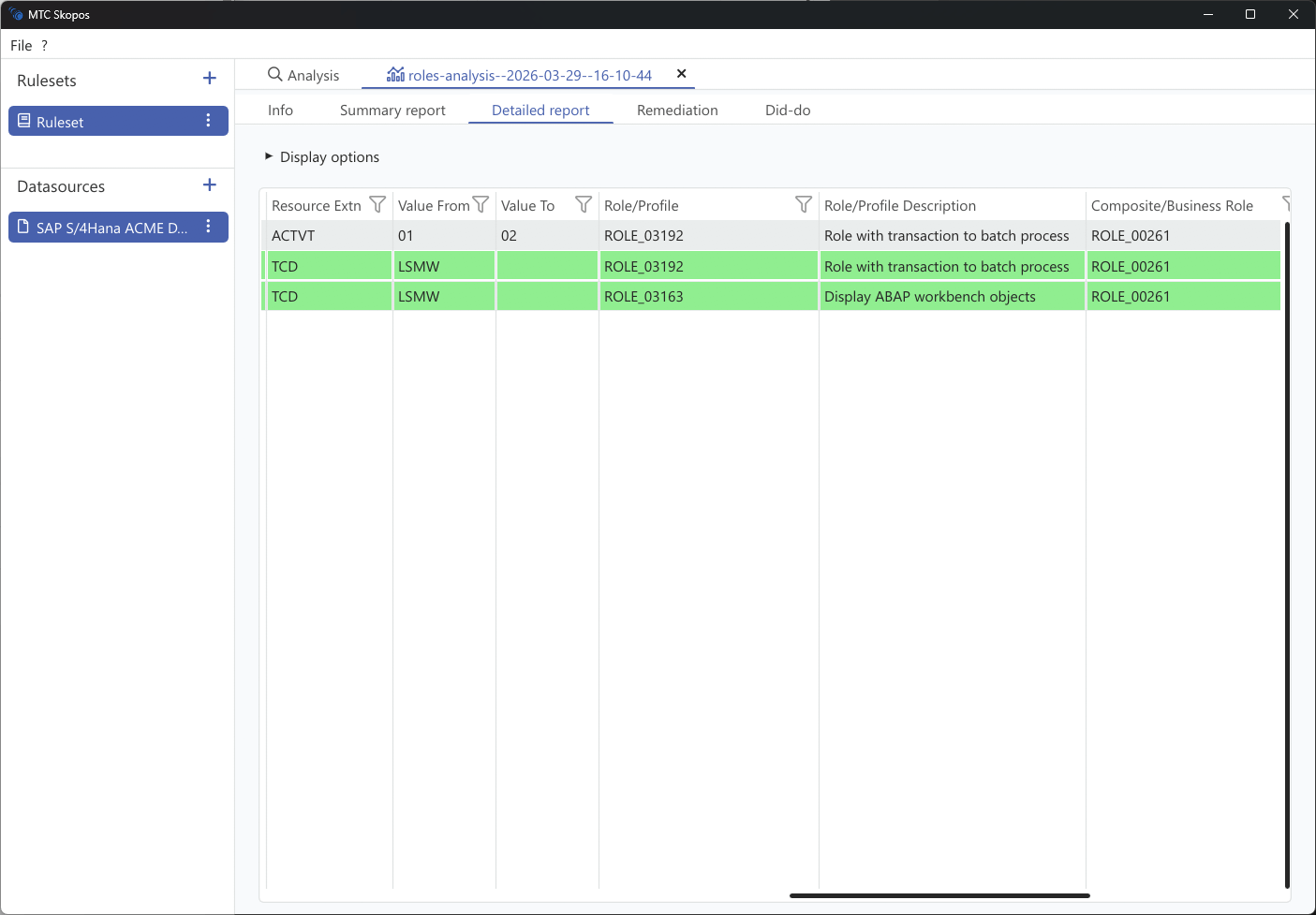This screenshot has width=1316, height=915.
Task: Open the help question mark menu
Action: coord(43,45)
